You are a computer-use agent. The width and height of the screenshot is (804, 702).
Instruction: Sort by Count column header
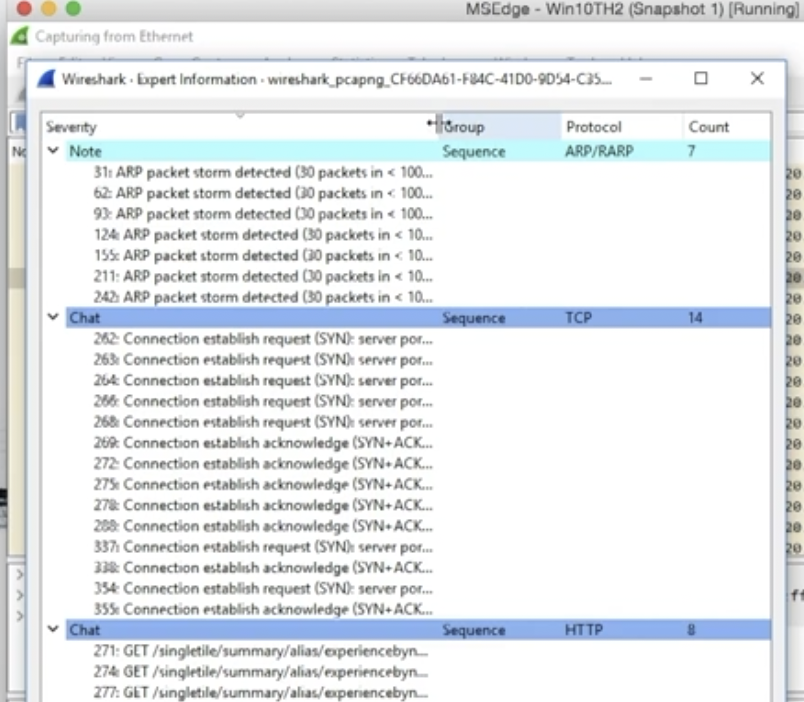(727, 127)
